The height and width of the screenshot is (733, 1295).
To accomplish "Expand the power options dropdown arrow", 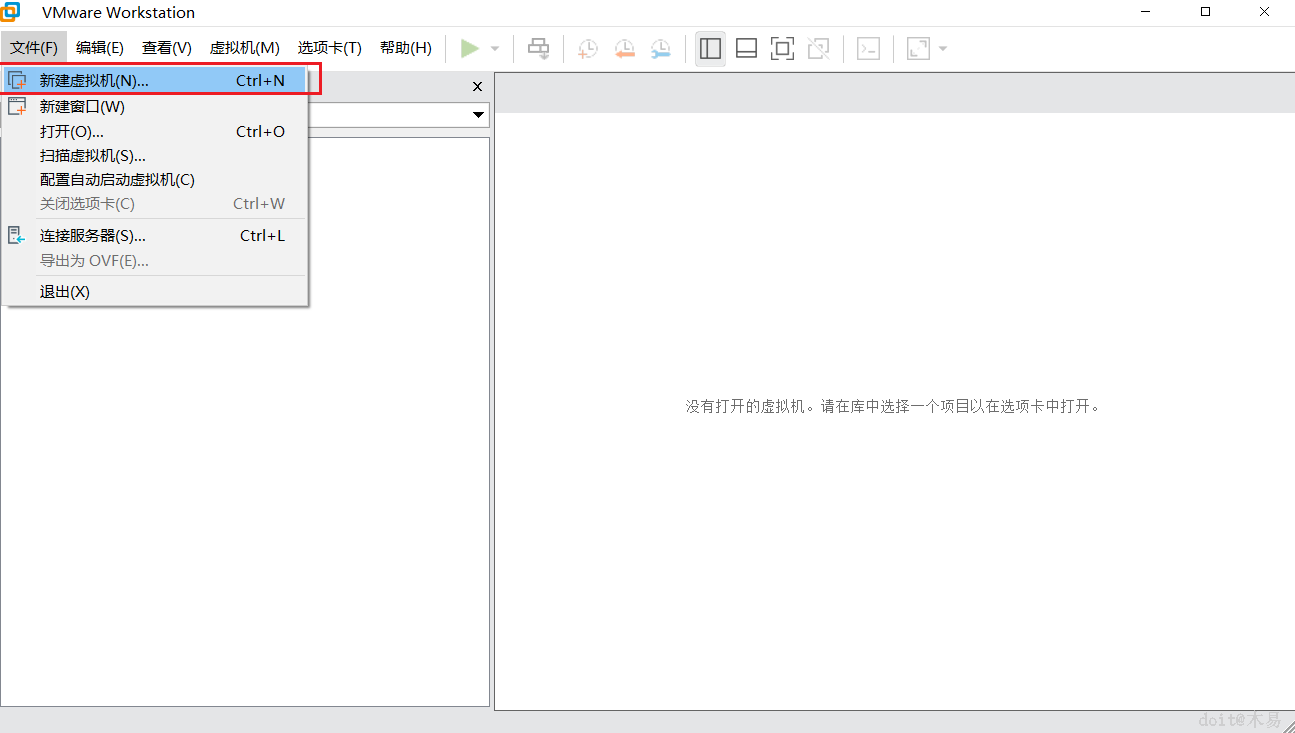I will (x=495, y=49).
